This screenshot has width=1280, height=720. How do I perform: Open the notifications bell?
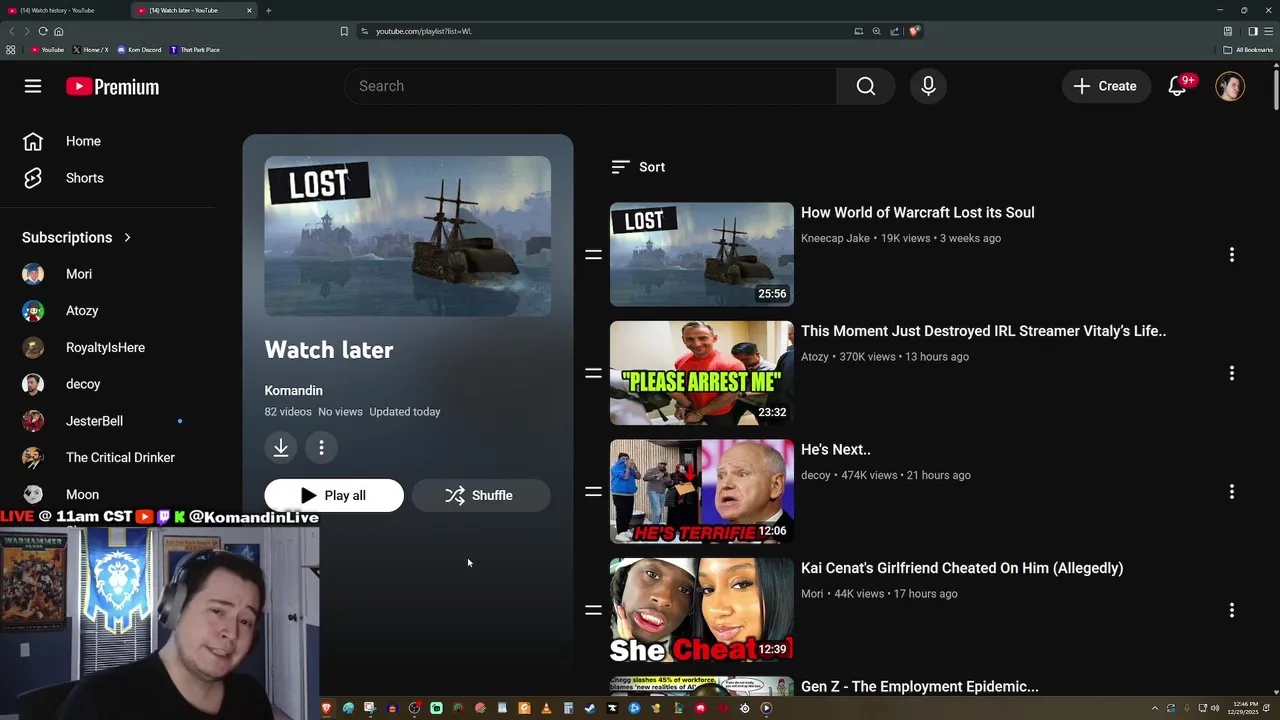(x=1178, y=86)
